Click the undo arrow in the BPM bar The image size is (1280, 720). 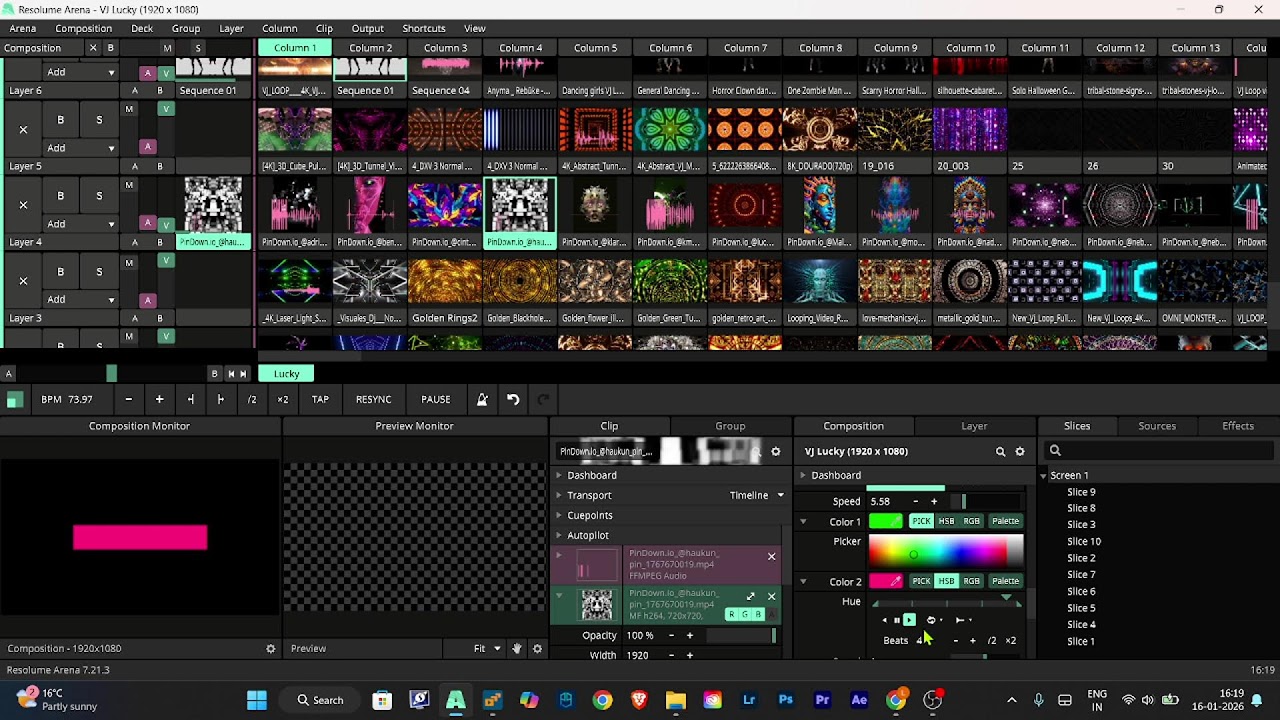(513, 399)
